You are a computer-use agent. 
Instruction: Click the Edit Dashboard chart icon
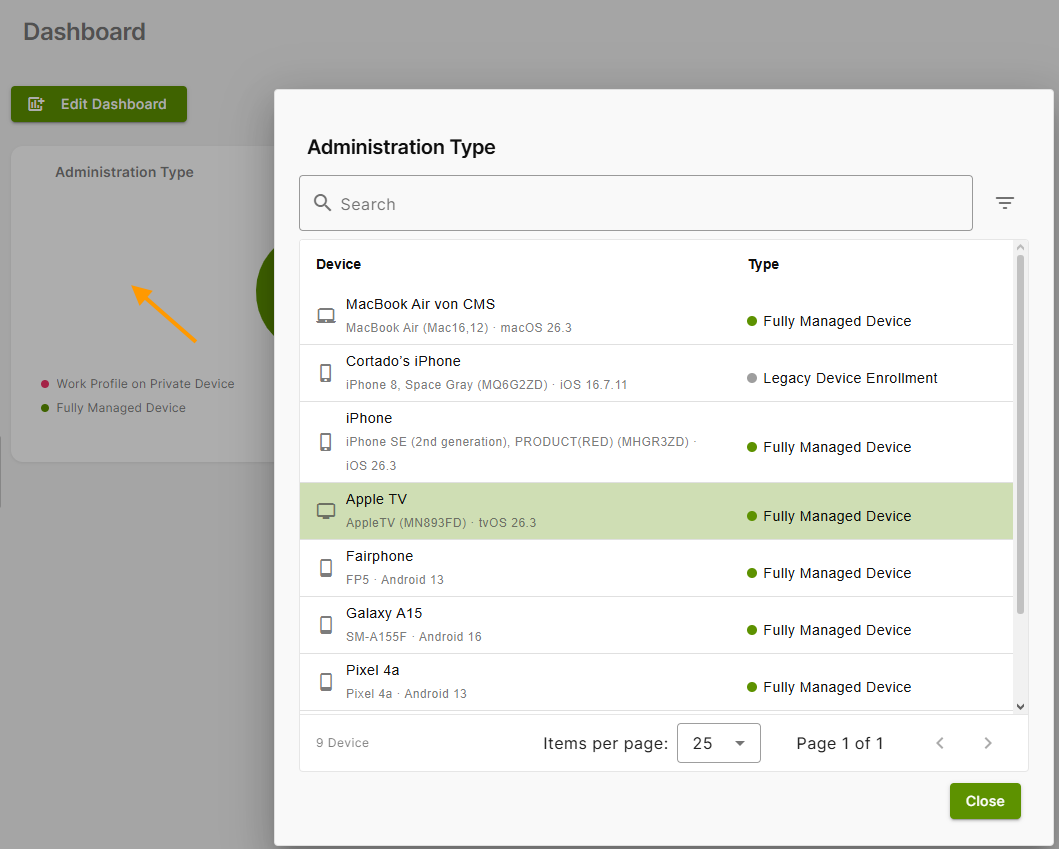tap(36, 104)
